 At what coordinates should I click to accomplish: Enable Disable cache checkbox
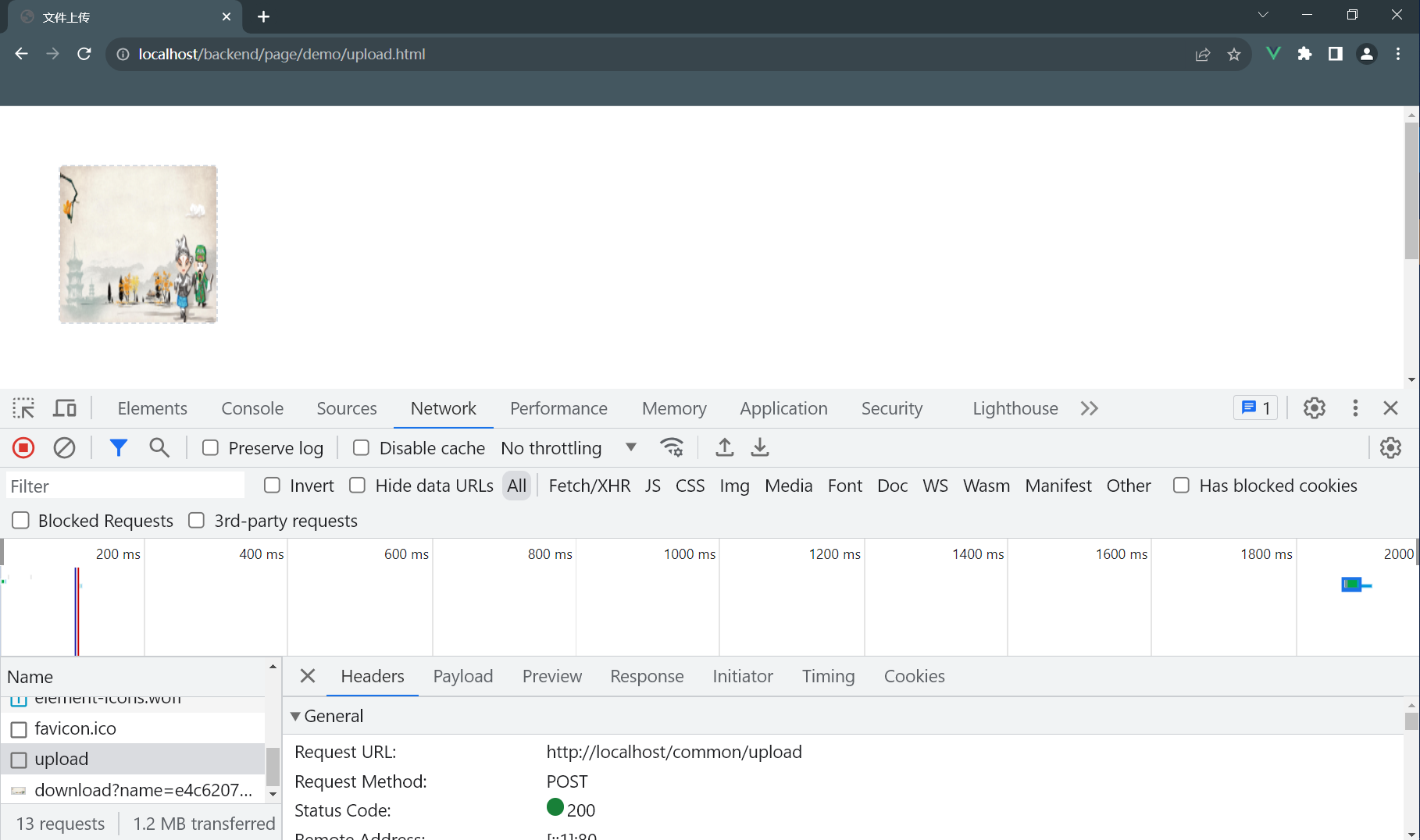(361, 447)
